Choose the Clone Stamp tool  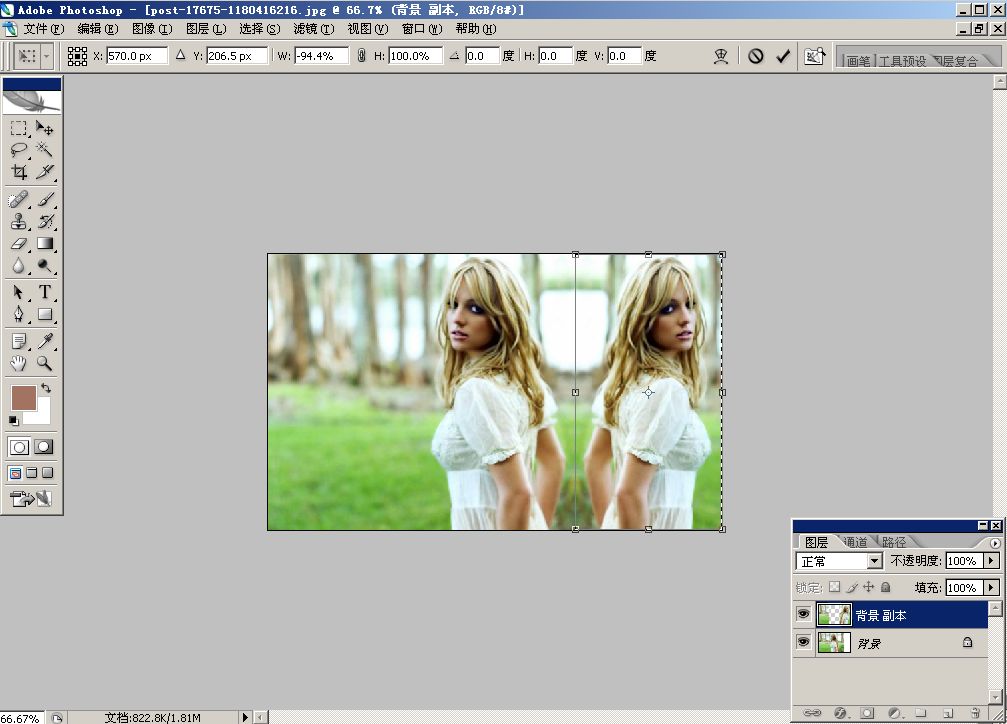pos(19,222)
